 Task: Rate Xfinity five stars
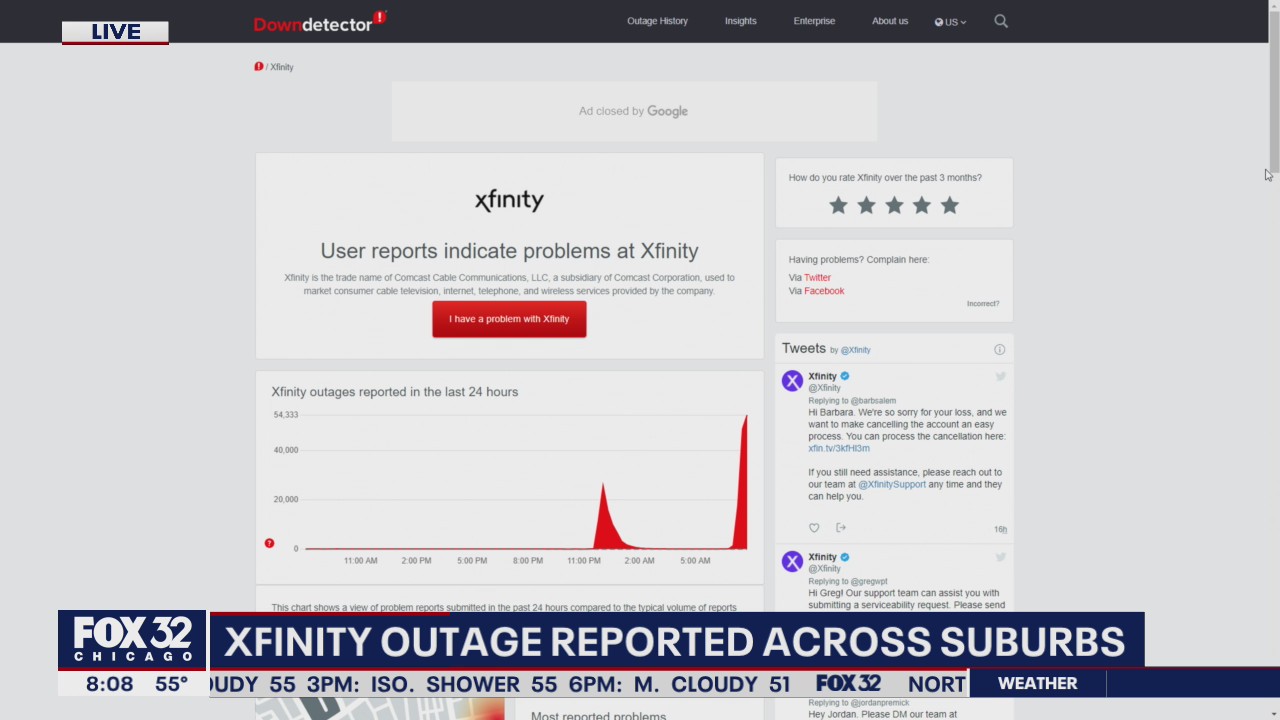point(950,205)
